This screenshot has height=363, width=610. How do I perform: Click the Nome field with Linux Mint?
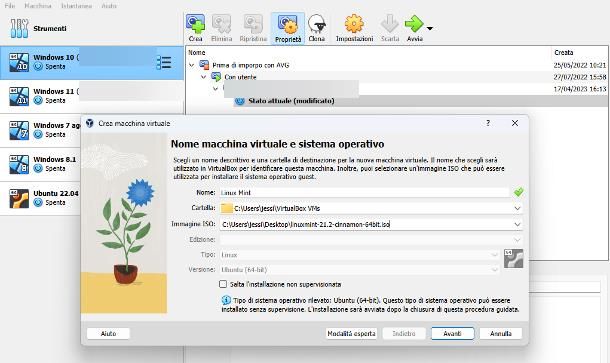click(364, 193)
